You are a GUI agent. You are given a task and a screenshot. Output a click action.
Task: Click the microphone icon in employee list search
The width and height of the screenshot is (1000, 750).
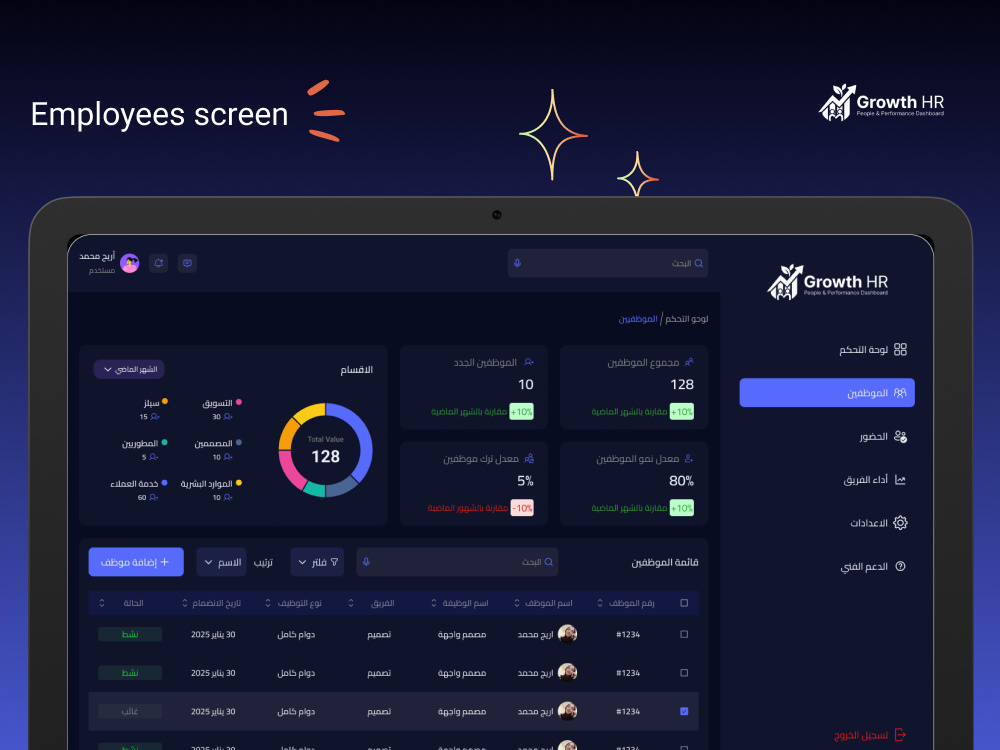tap(366, 562)
